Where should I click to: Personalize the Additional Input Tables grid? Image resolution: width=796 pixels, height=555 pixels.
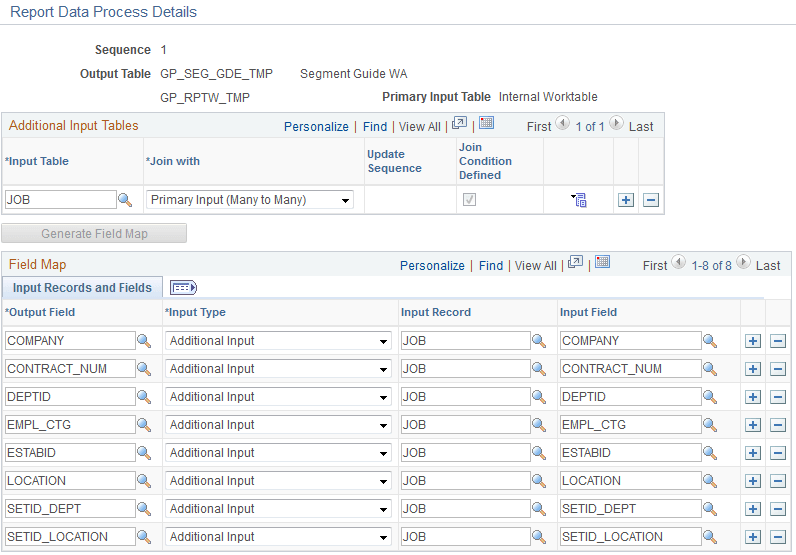(316, 126)
